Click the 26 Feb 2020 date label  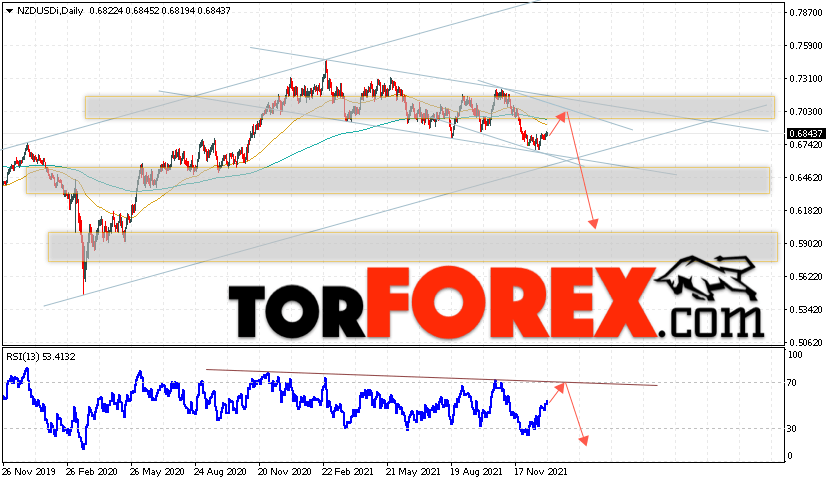pyautogui.click(x=92, y=472)
